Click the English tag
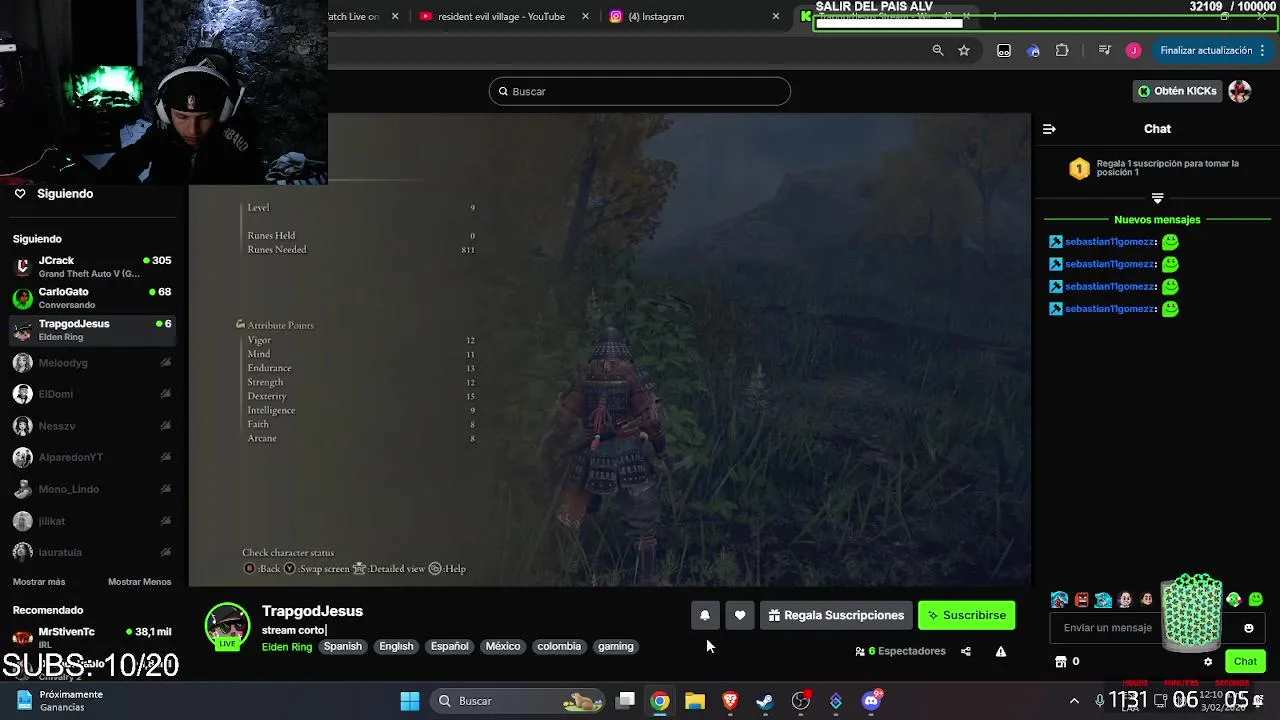The width and height of the screenshot is (1280, 720). click(x=396, y=646)
